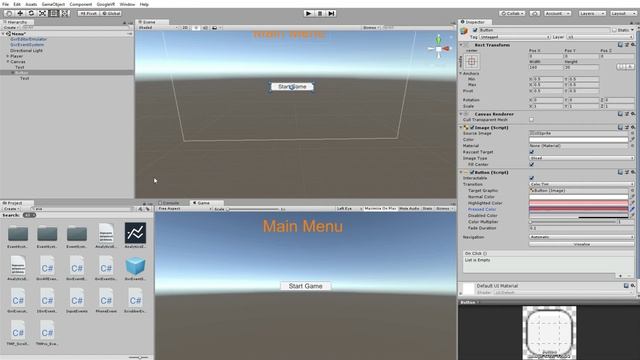
Task: Select the Hand tool in the toolbar
Action: [9, 13]
